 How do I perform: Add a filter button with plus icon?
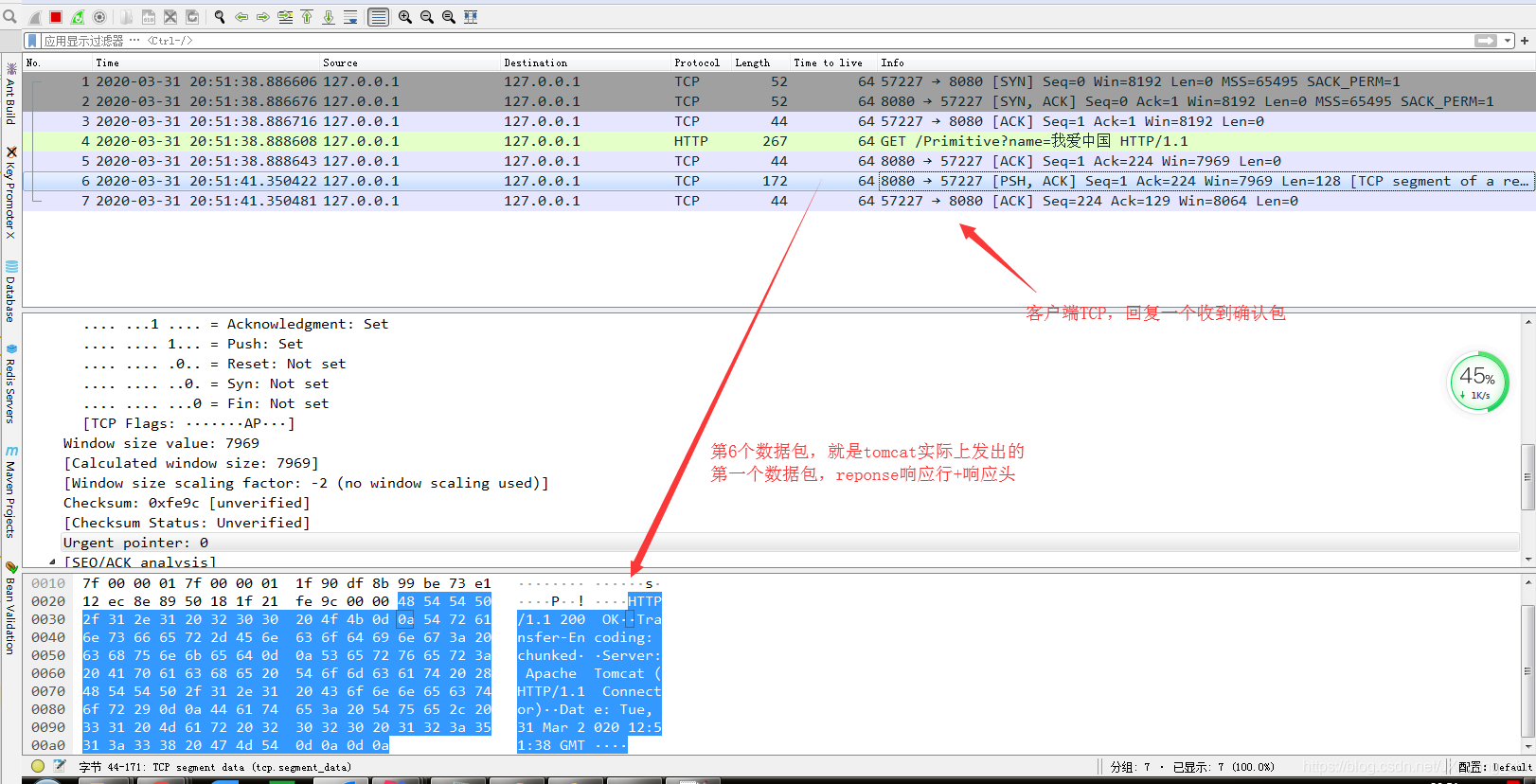point(1525,41)
